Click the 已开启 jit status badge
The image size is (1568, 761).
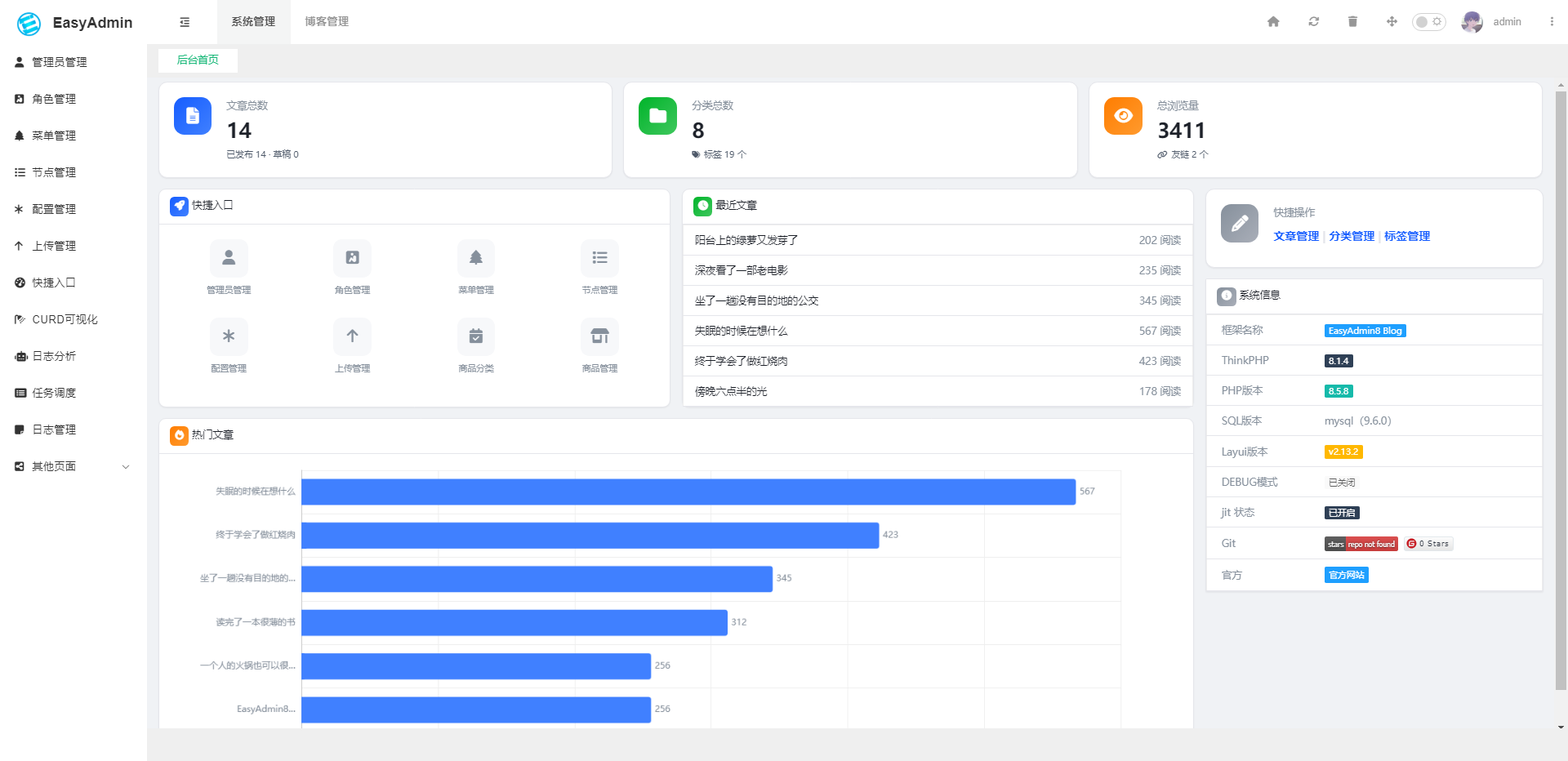tap(1342, 513)
